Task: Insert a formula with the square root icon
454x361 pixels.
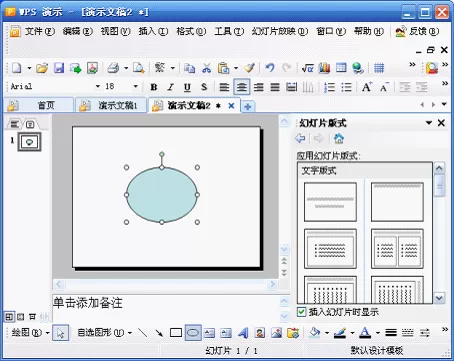Action: coord(307,68)
